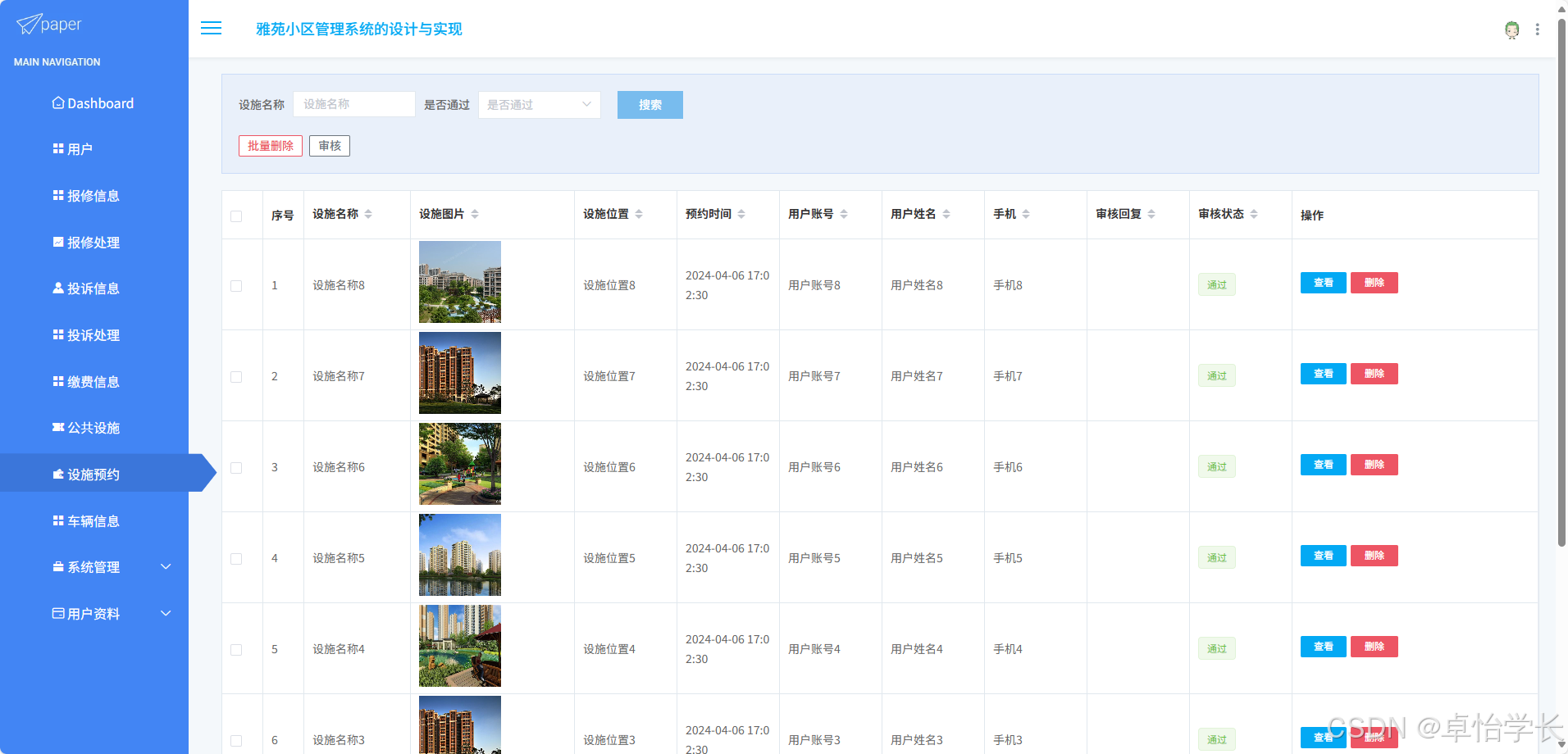Toggle the select-all header checkbox
This screenshot has width=1568, height=754.
coord(236,216)
